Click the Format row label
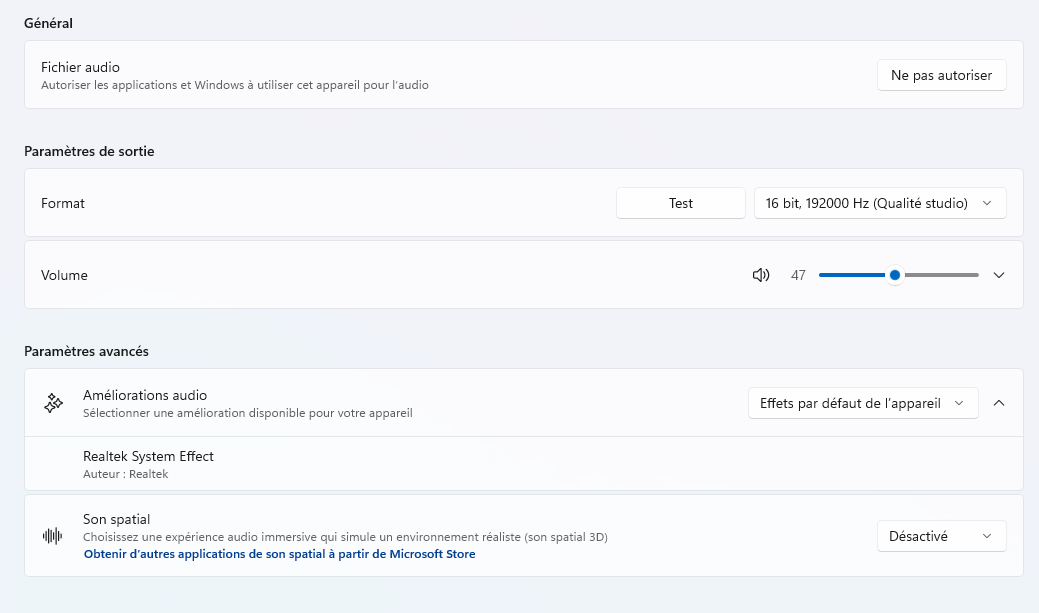This screenshot has width=1039, height=613. click(63, 203)
